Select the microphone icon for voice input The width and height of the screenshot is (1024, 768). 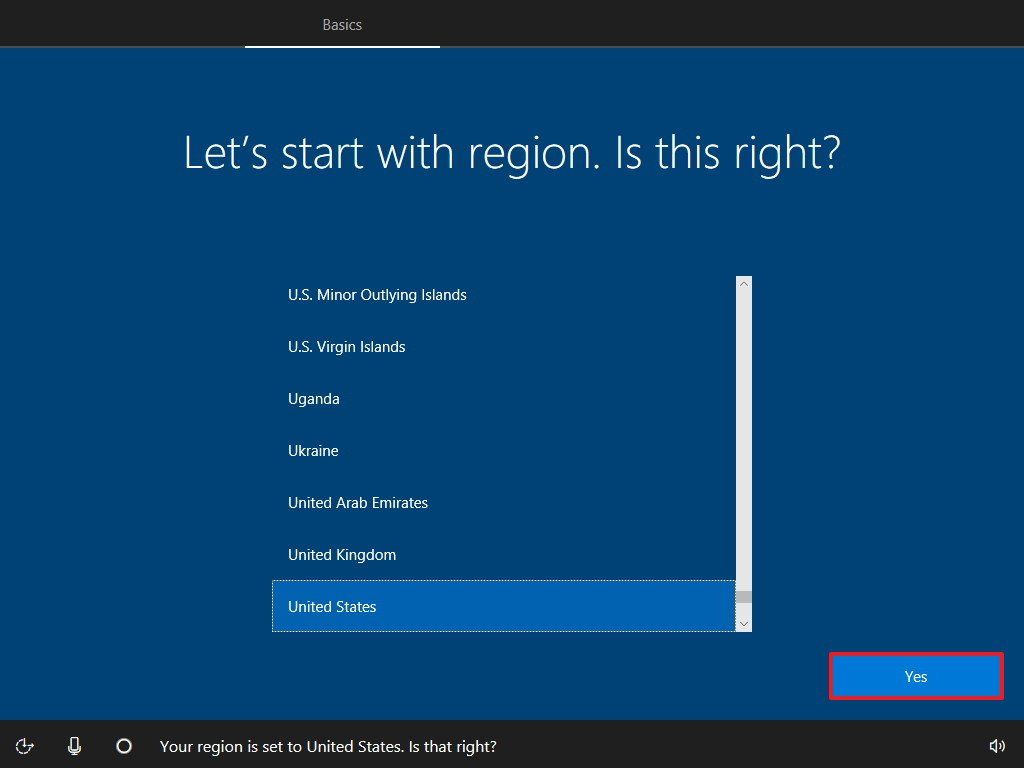(74, 746)
